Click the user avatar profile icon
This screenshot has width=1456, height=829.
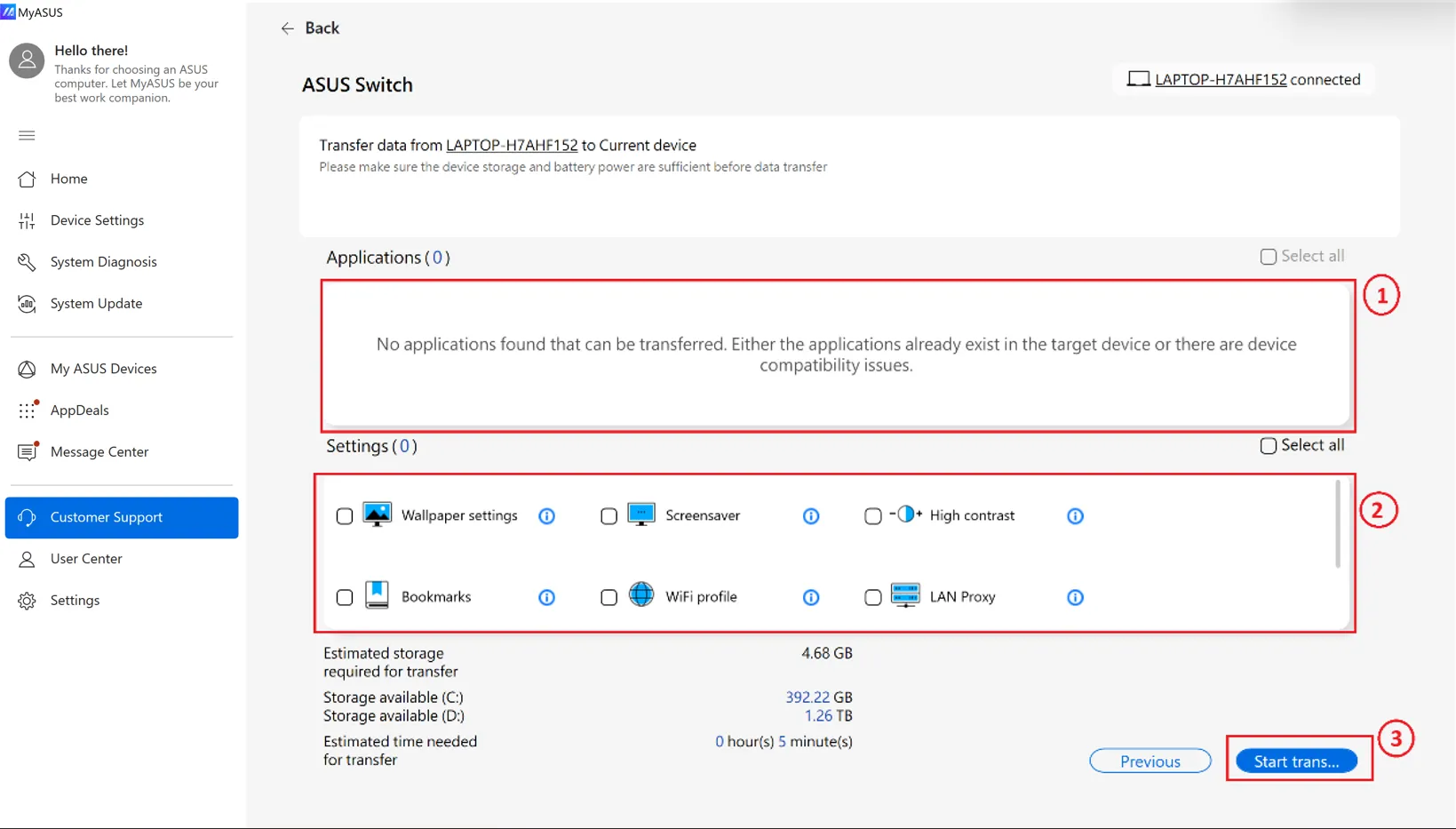[26, 60]
